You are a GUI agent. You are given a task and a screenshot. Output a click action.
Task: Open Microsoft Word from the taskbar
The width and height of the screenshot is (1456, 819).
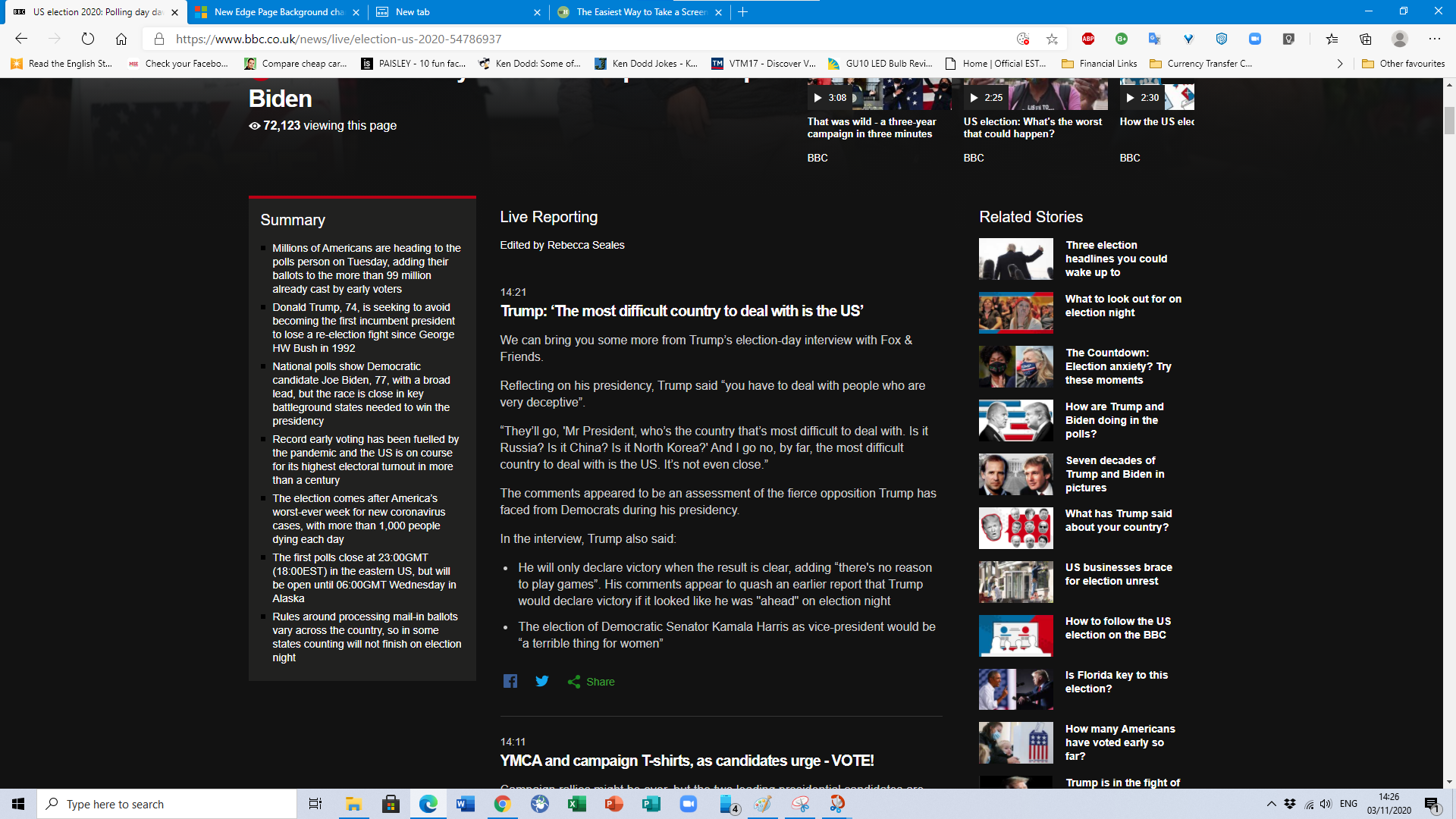pyautogui.click(x=466, y=804)
